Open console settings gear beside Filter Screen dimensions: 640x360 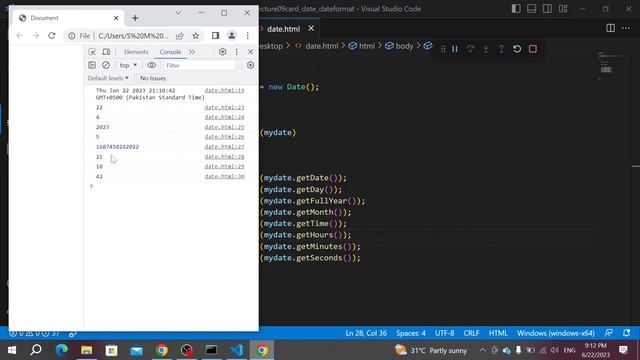(x=251, y=65)
